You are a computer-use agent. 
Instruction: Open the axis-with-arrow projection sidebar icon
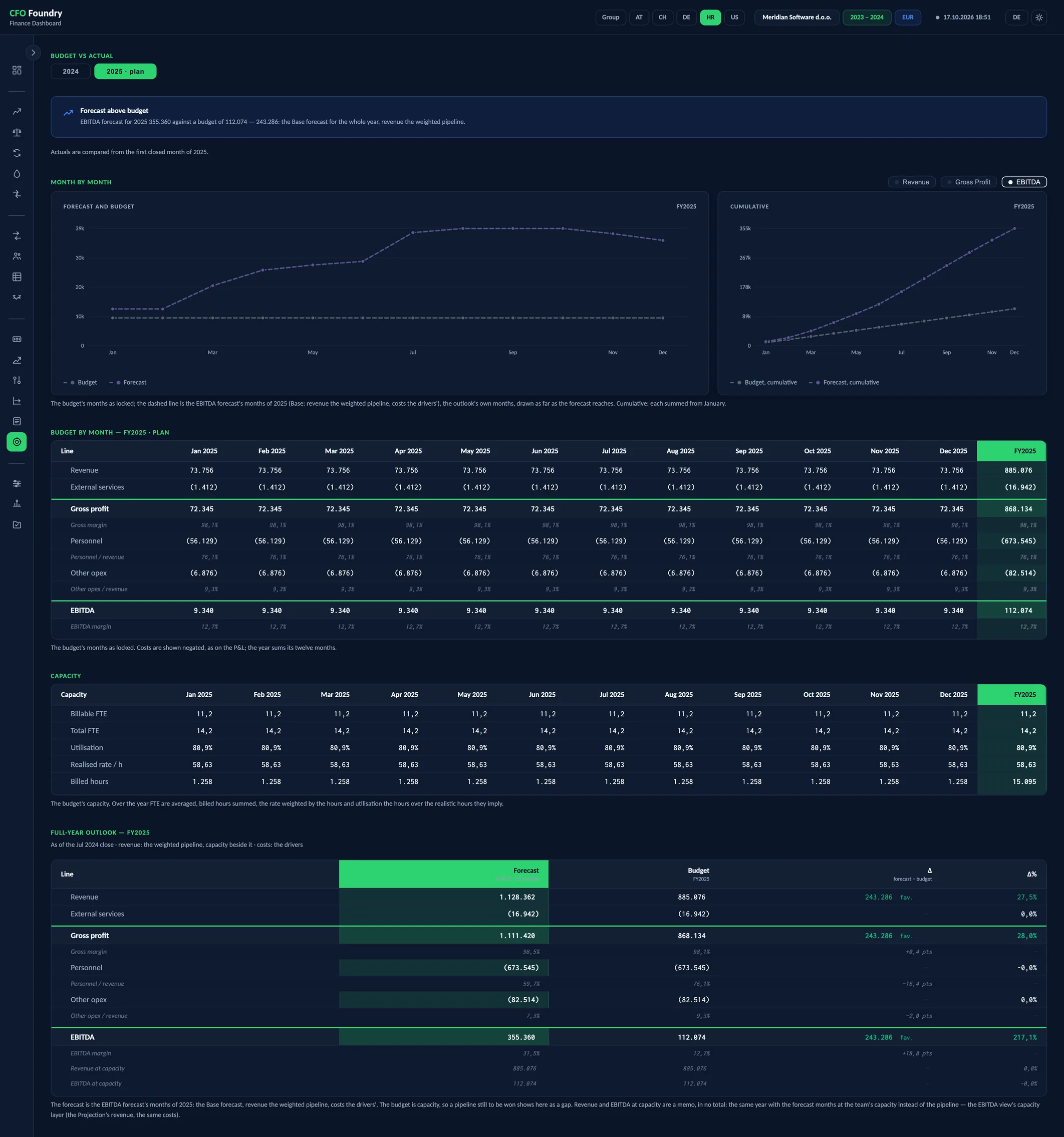coord(17,401)
